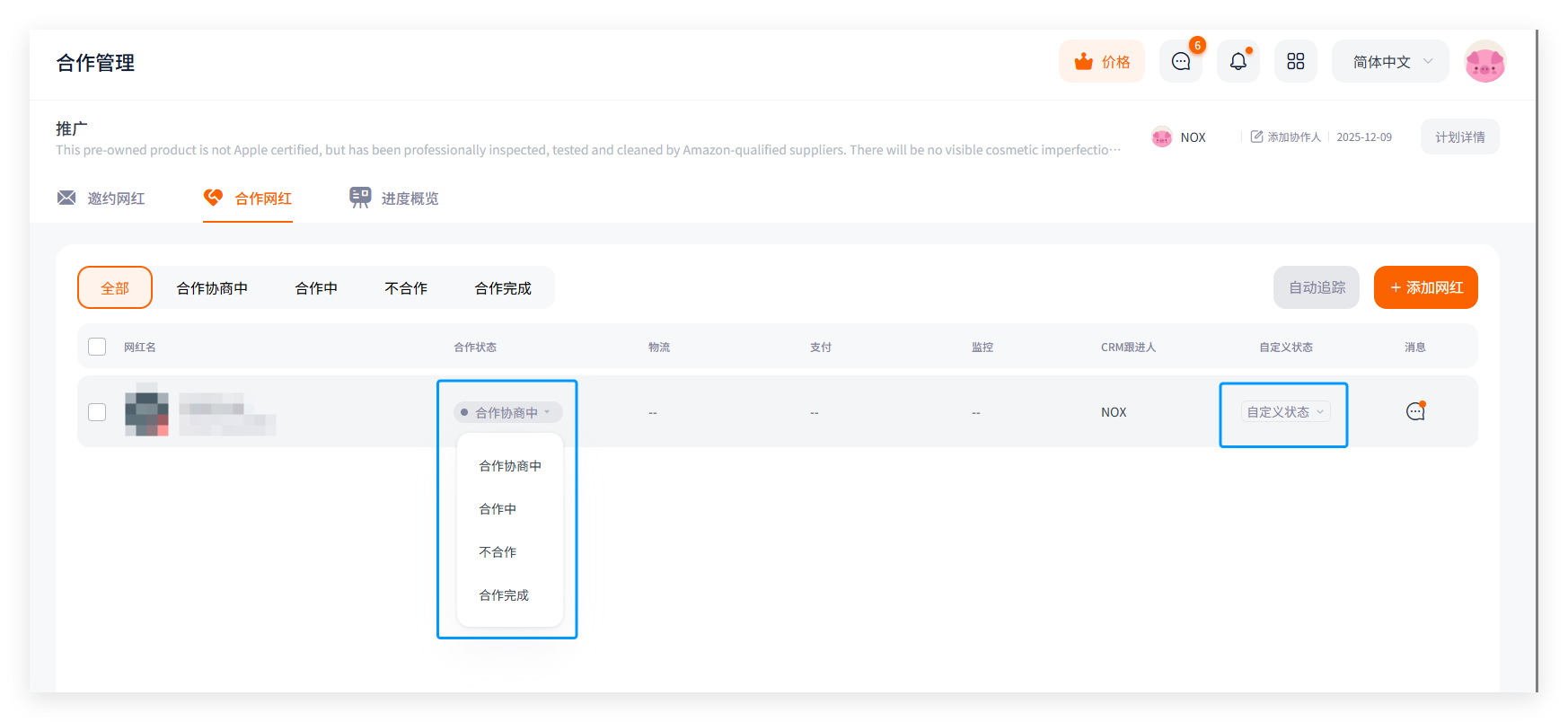Expand the 简体中文 language dropdown

pos(1389,62)
